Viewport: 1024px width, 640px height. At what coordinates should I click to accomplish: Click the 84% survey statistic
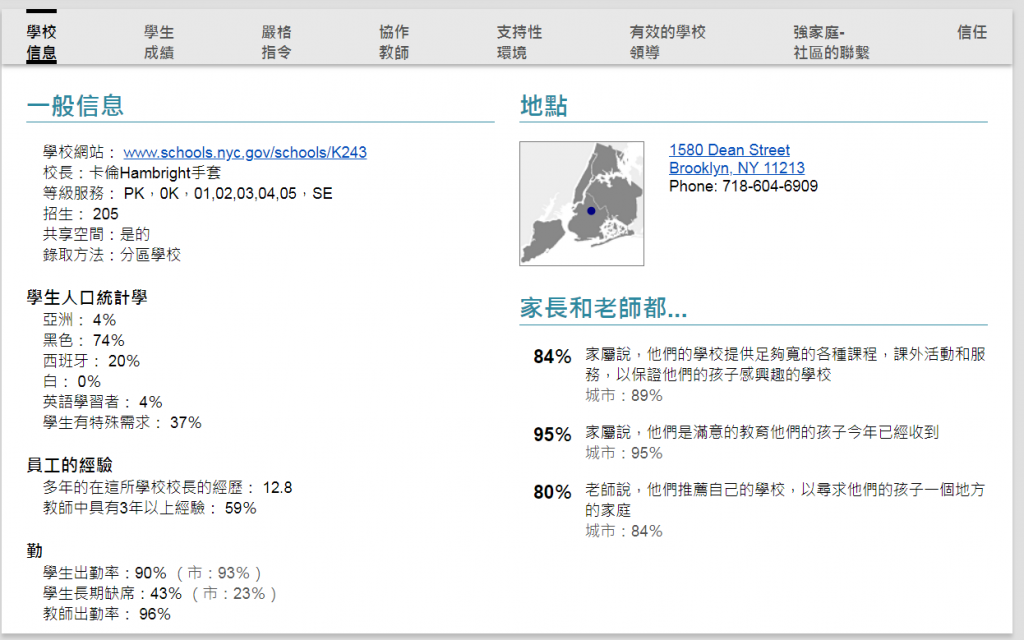point(552,357)
